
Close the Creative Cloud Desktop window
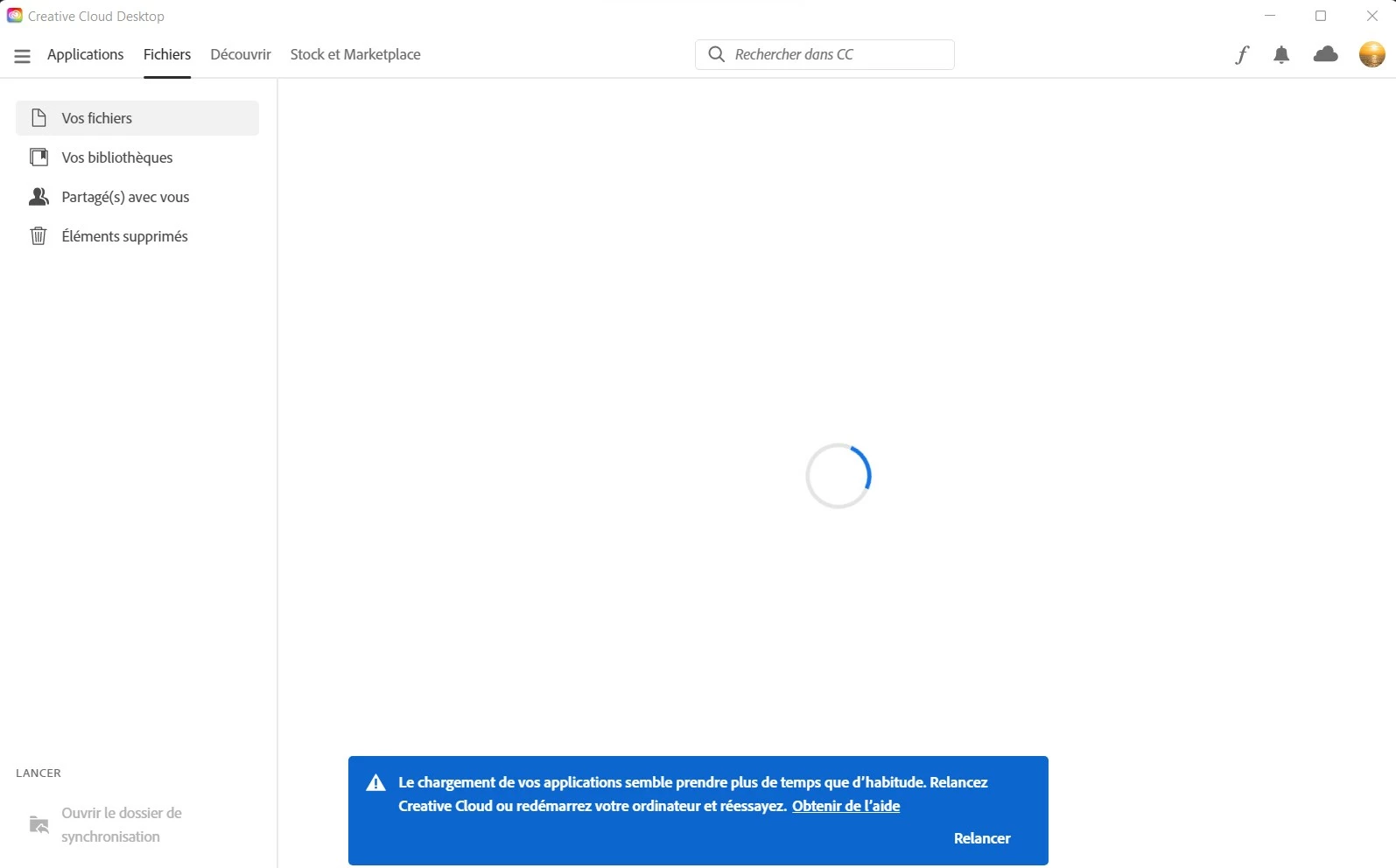tap(1372, 16)
